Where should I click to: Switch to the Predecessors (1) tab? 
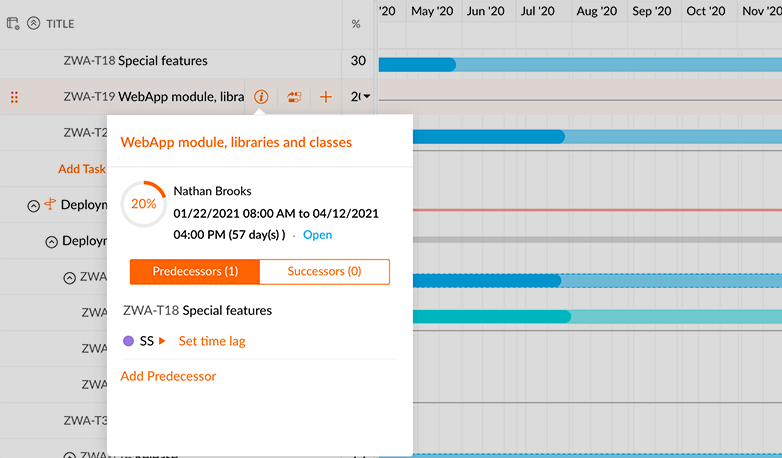[x=195, y=271]
